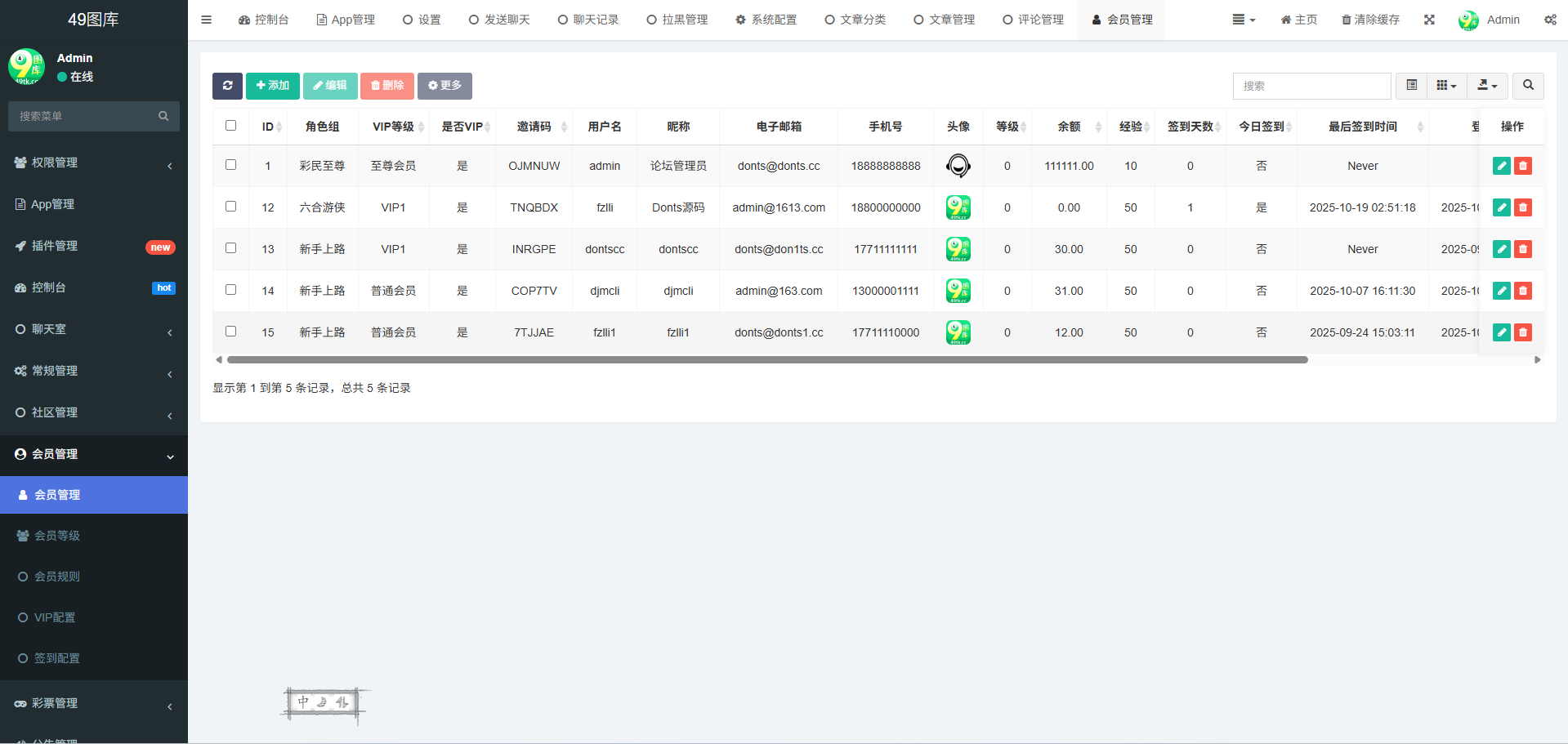Toggle the table view icon
The image size is (1568, 744).
point(1411,86)
